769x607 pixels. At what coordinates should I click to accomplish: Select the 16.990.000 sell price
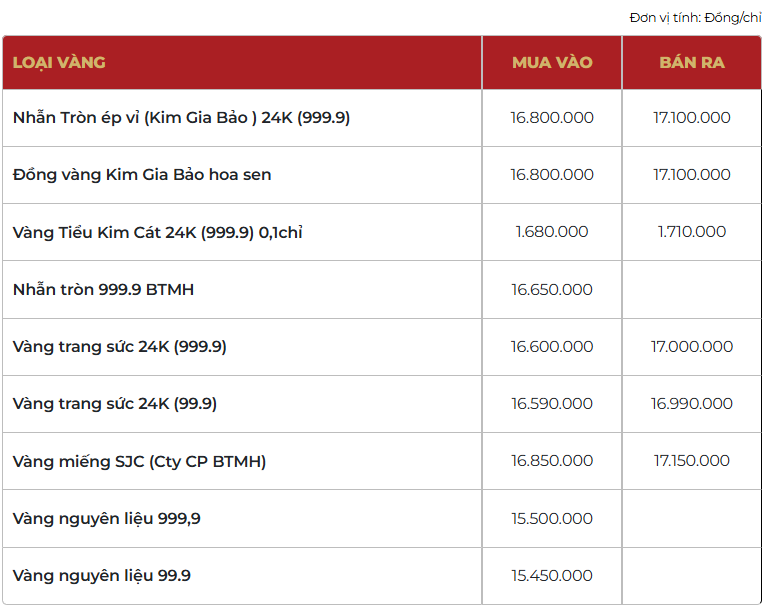coord(692,404)
